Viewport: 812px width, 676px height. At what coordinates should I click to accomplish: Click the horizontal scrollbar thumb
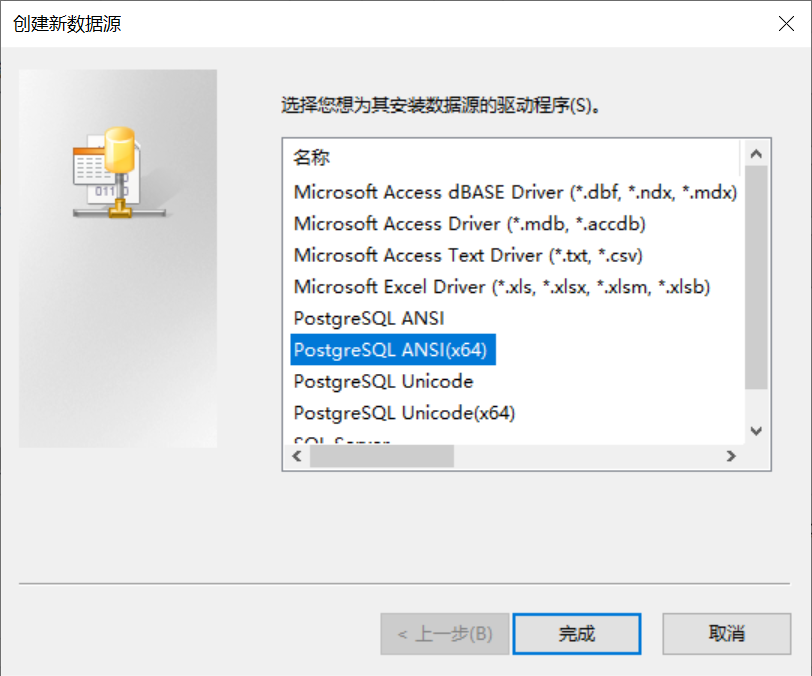click(381, 456)
